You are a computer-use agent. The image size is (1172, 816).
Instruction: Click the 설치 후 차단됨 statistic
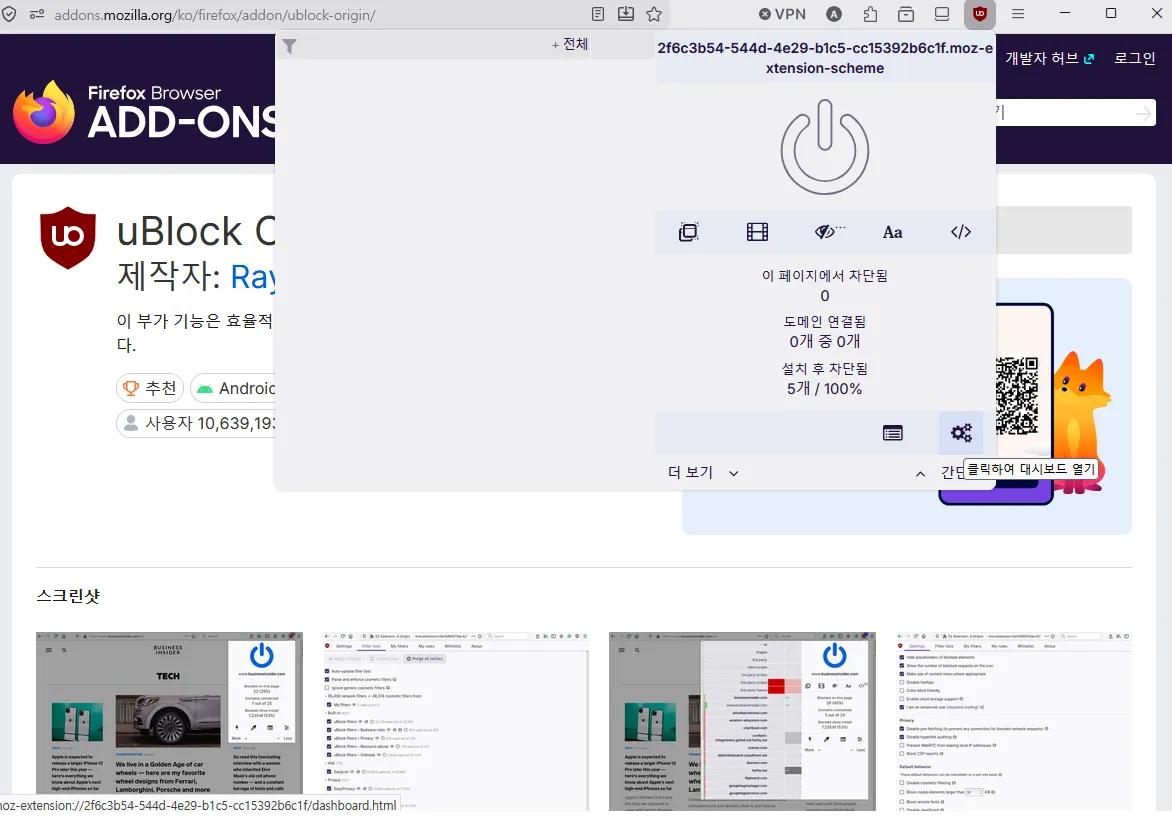point(824,378)
